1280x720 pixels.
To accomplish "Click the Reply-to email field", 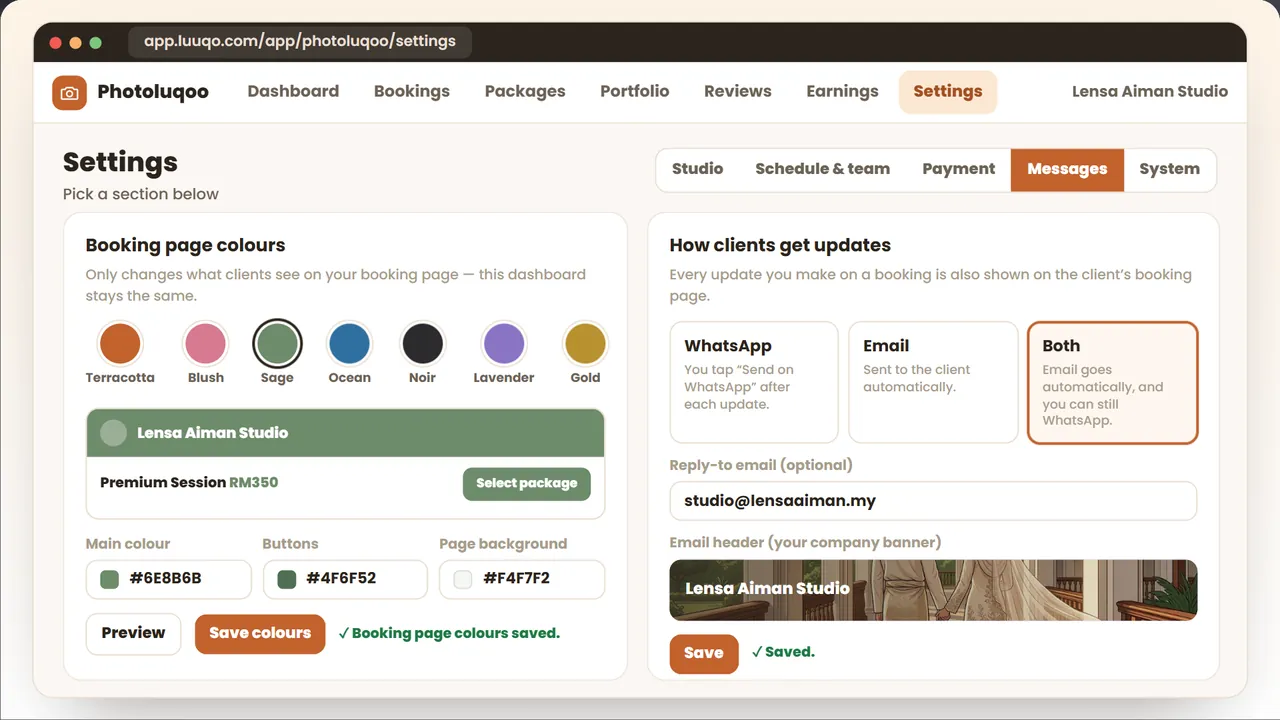I will point(933,501).
